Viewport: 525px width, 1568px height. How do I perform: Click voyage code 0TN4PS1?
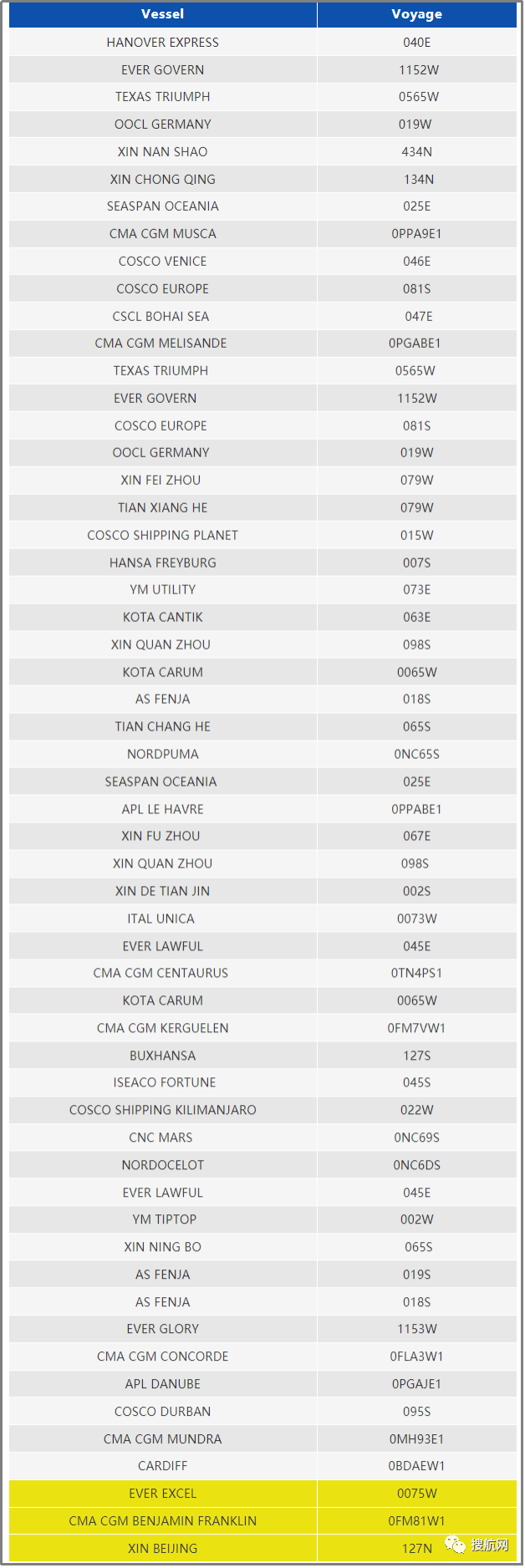[x=416, y=974]
